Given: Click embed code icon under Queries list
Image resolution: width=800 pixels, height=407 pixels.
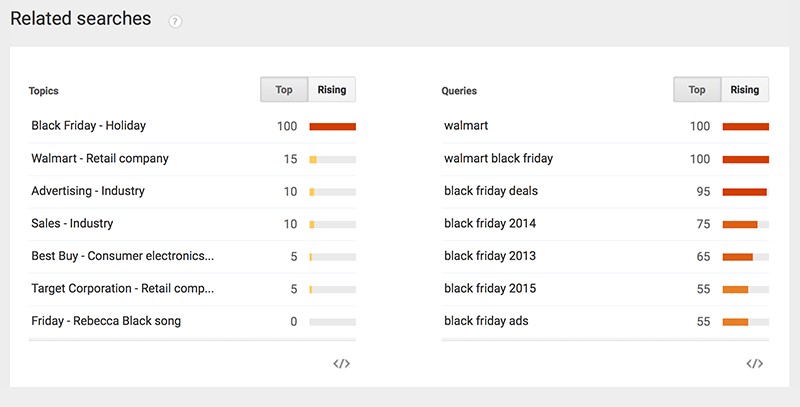Looking at the screenshot, I should [x=755, y=364].
